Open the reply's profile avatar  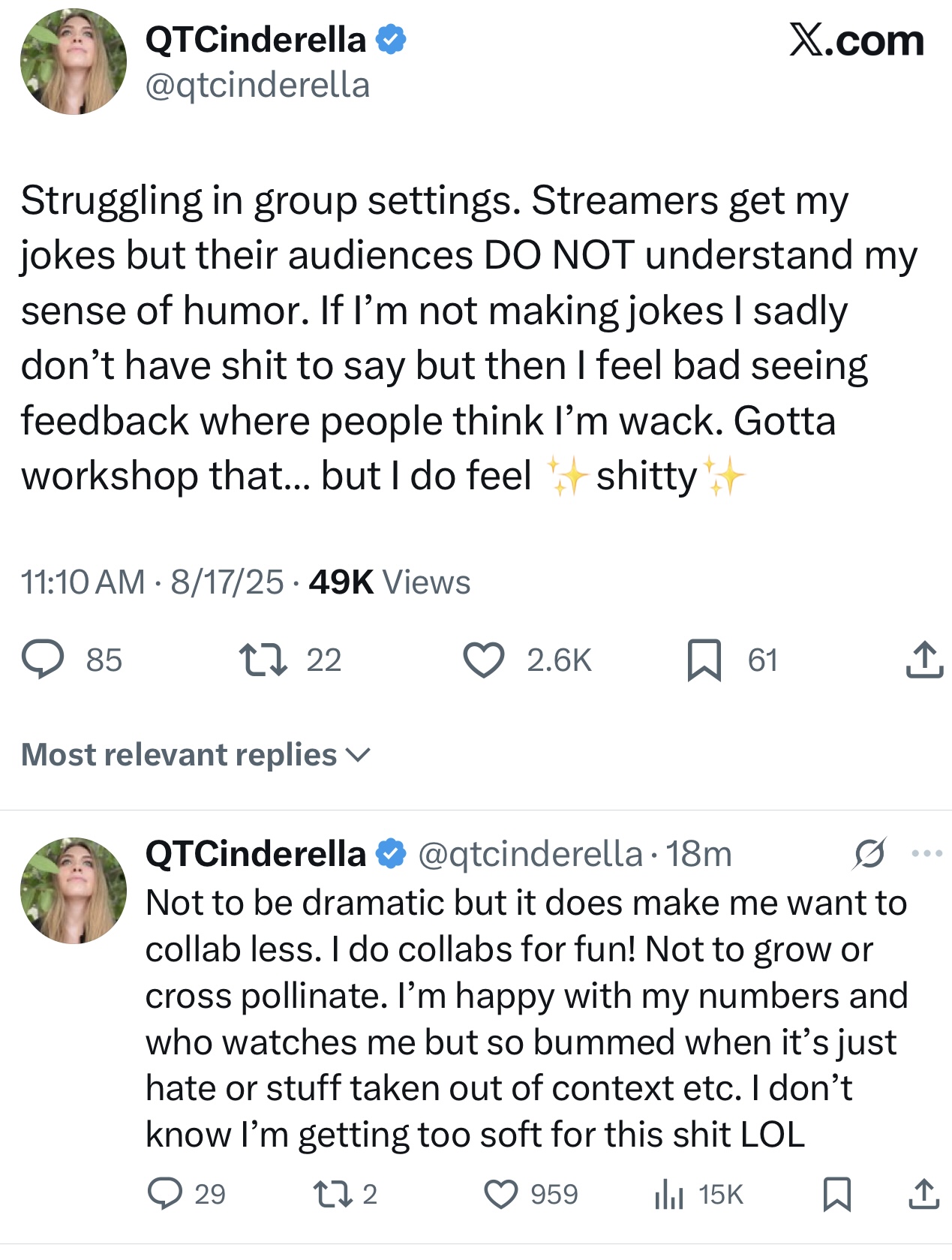[x=74, y=891]
